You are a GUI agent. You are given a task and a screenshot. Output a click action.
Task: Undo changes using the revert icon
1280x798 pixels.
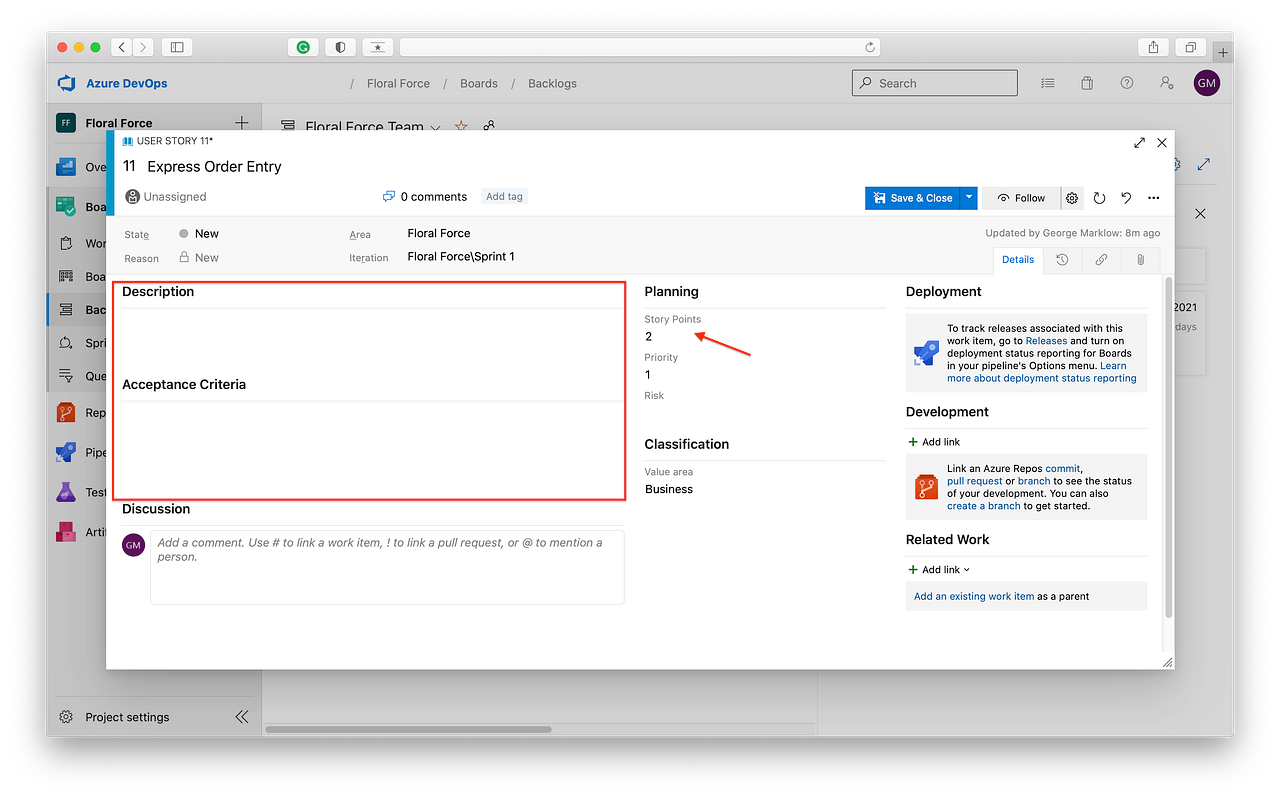click(1126, 198)
